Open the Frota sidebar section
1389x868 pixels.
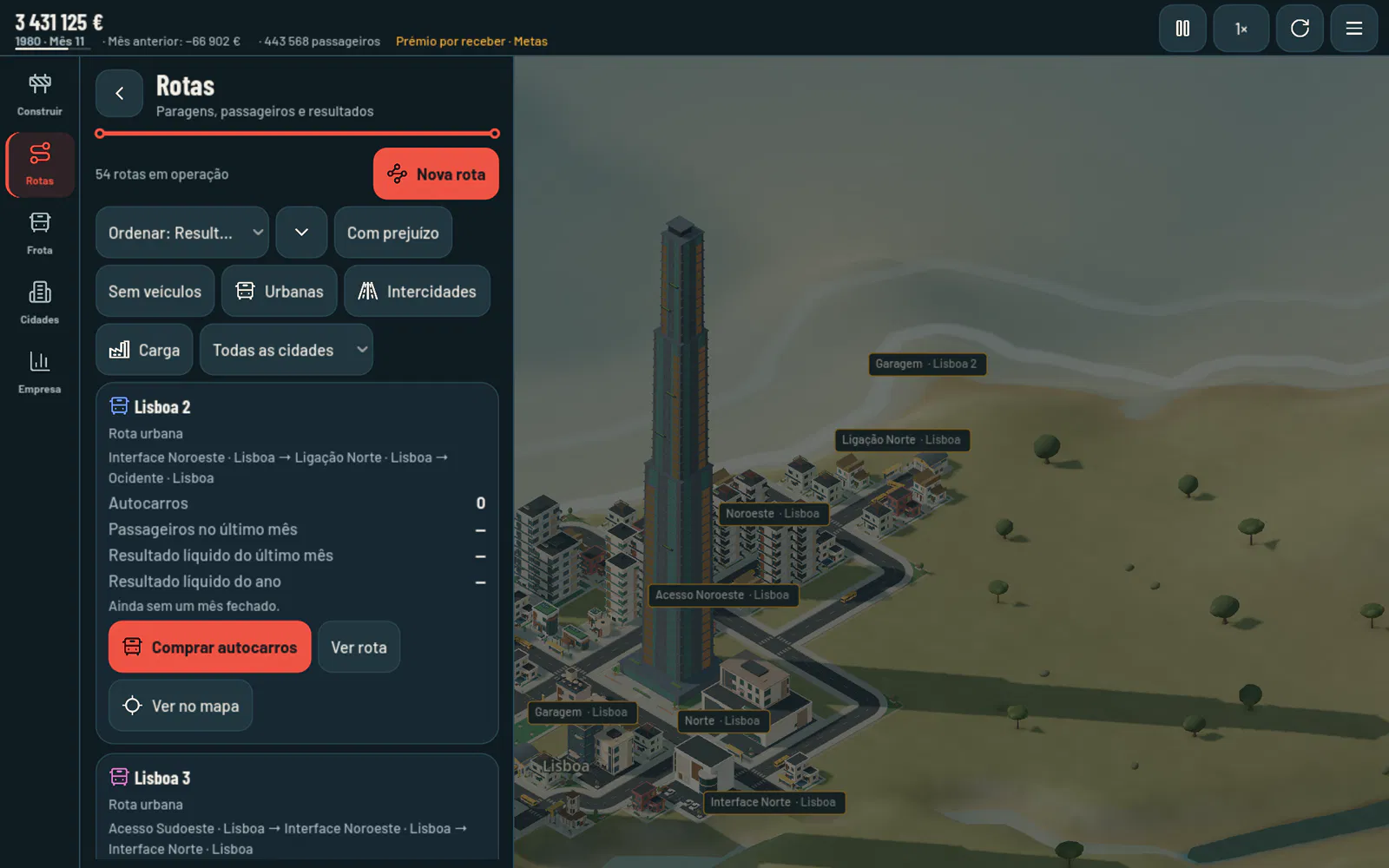tap(40, 234)
